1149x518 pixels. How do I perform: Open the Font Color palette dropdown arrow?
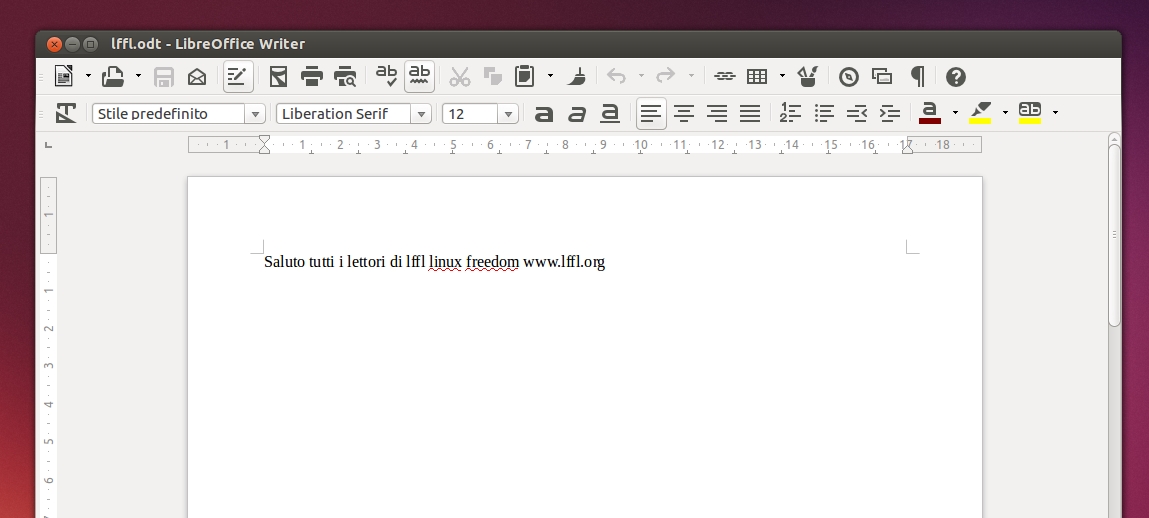[956, 112]
